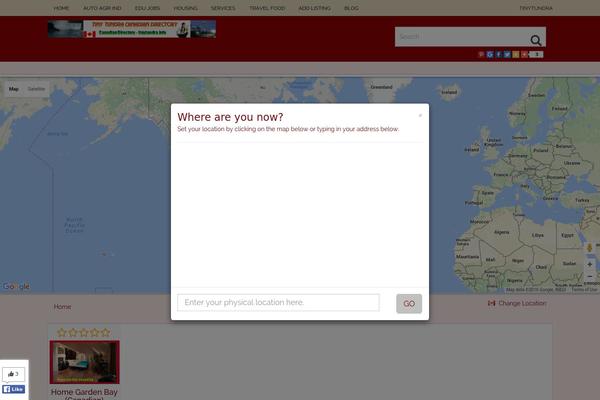Click the Terms of Use map link
This screenshot has width=600, height=400.
(584, 290)
